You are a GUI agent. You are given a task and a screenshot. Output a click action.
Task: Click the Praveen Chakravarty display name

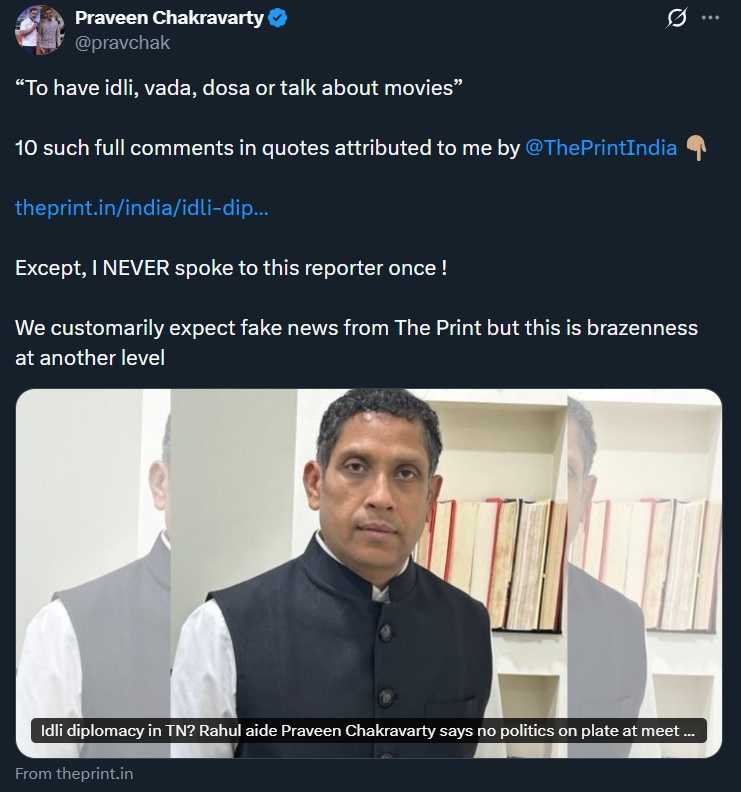click(170, 19)
